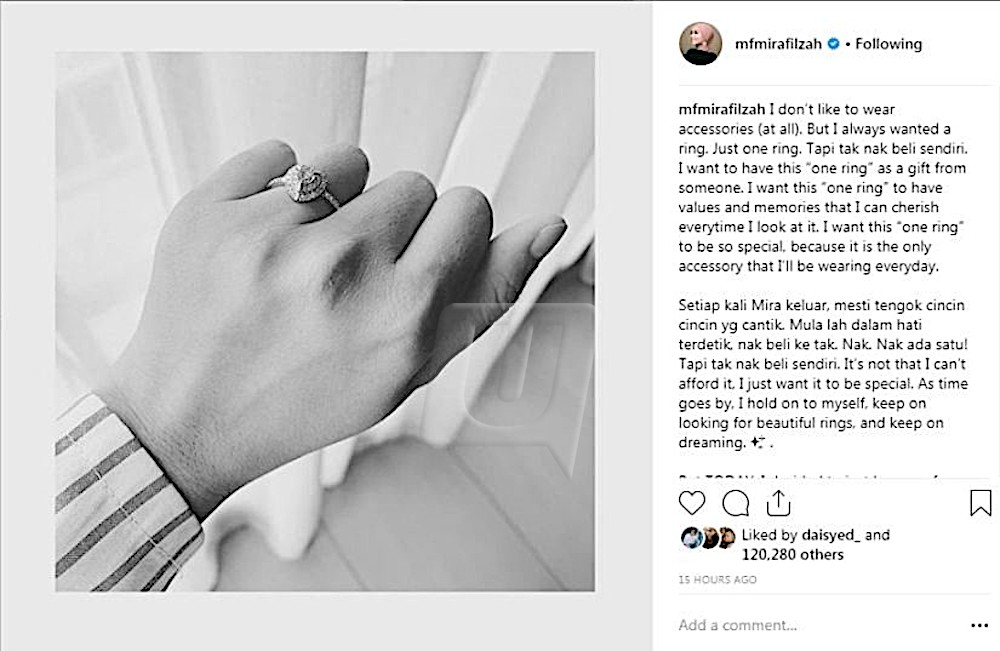Share the post using the share icon
This screenshot has width=1000, height=651.
click(779, 503)
